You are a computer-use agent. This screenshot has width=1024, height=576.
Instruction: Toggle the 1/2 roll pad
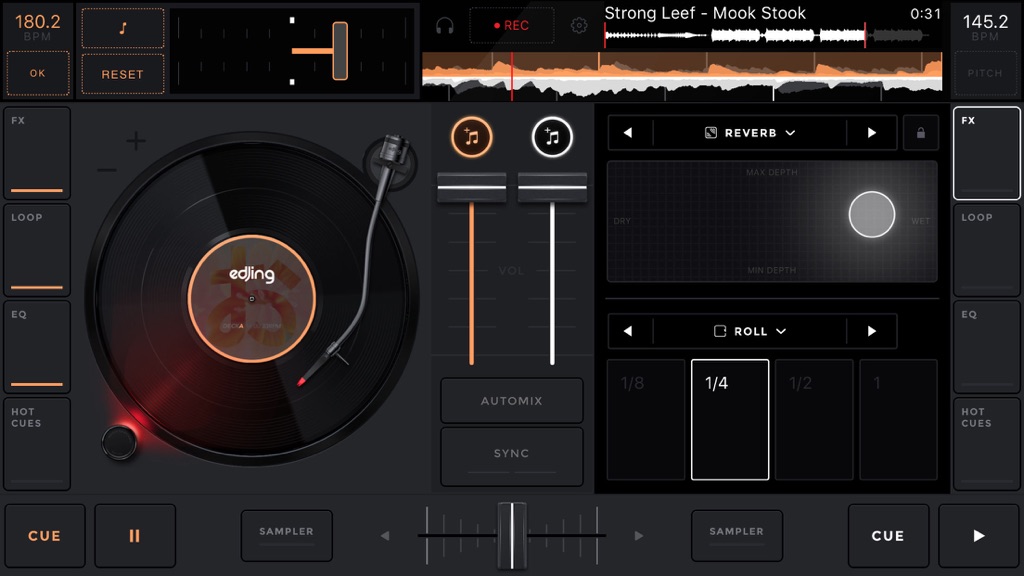[x=814, y=419]
